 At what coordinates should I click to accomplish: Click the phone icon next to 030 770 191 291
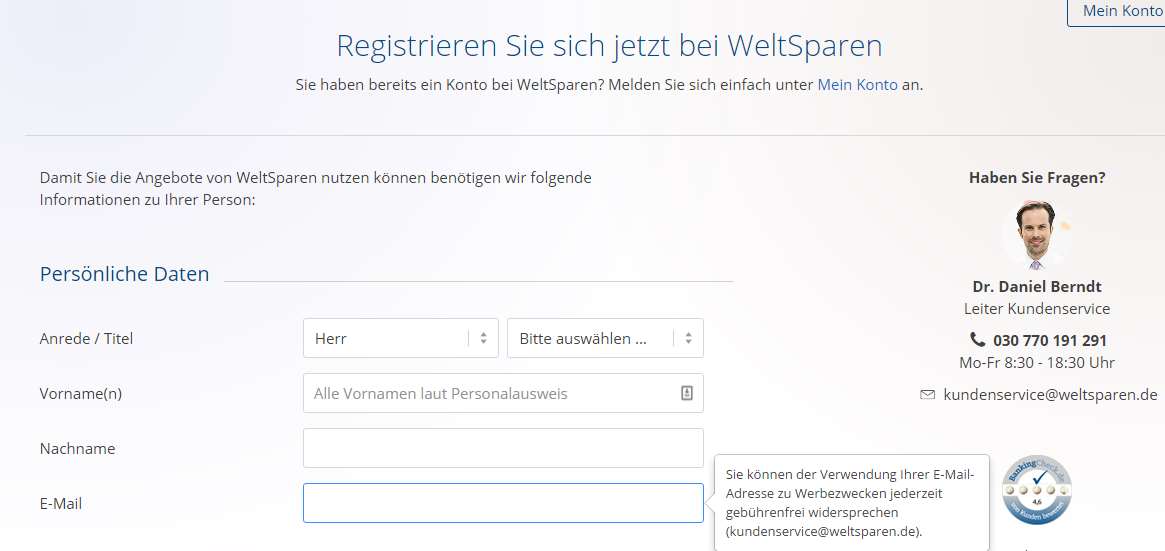tap(978, 340)
